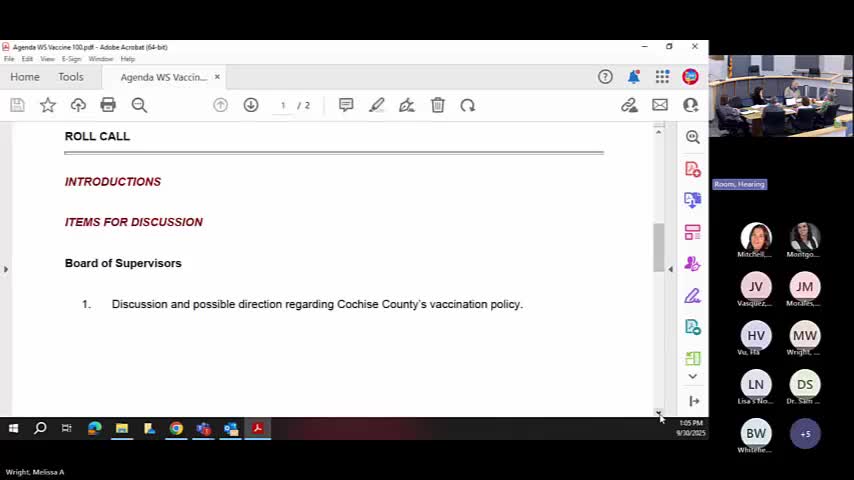Open the Help question mark icon

[605, 77]
